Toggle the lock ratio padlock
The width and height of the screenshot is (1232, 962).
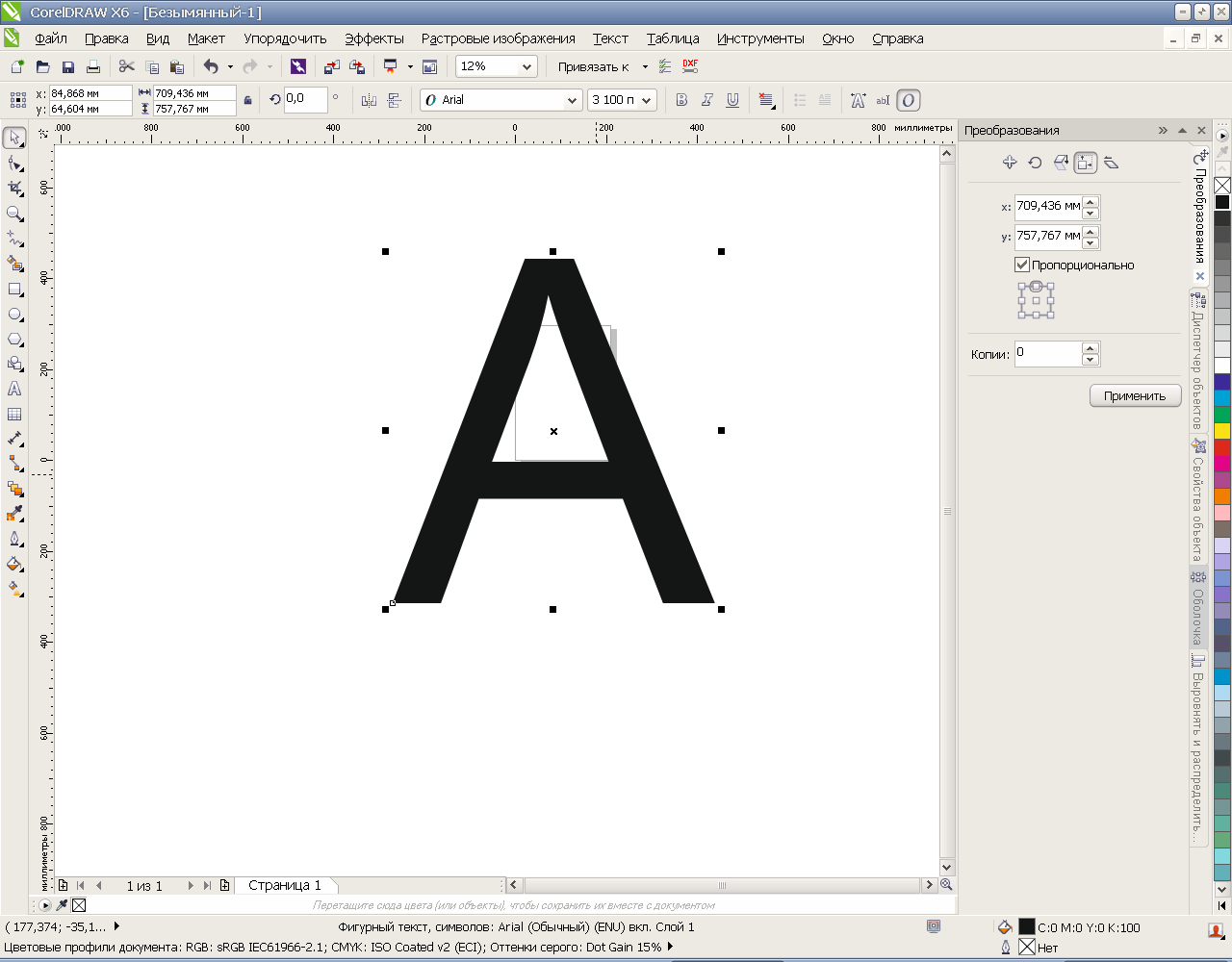pyautogui.click(x=248, y=100)
